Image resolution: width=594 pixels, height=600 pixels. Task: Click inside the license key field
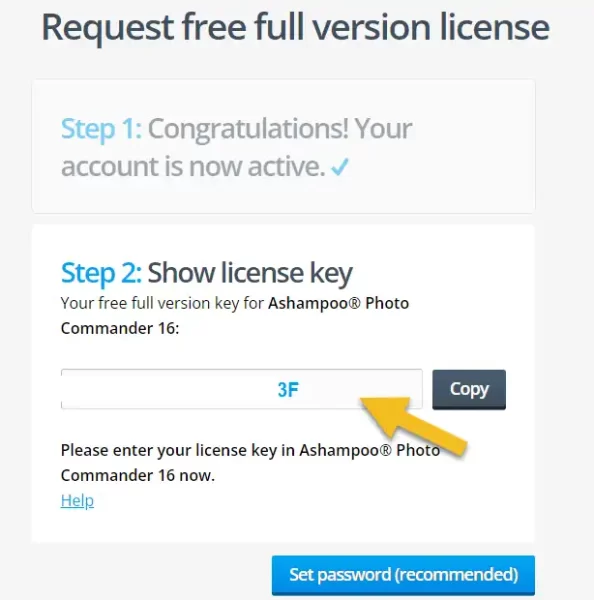[242, 389]
